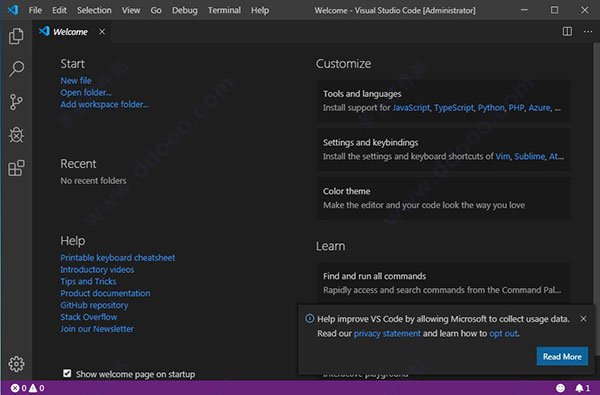
Task: Click the Azure link
Action: tap(540, 108)
